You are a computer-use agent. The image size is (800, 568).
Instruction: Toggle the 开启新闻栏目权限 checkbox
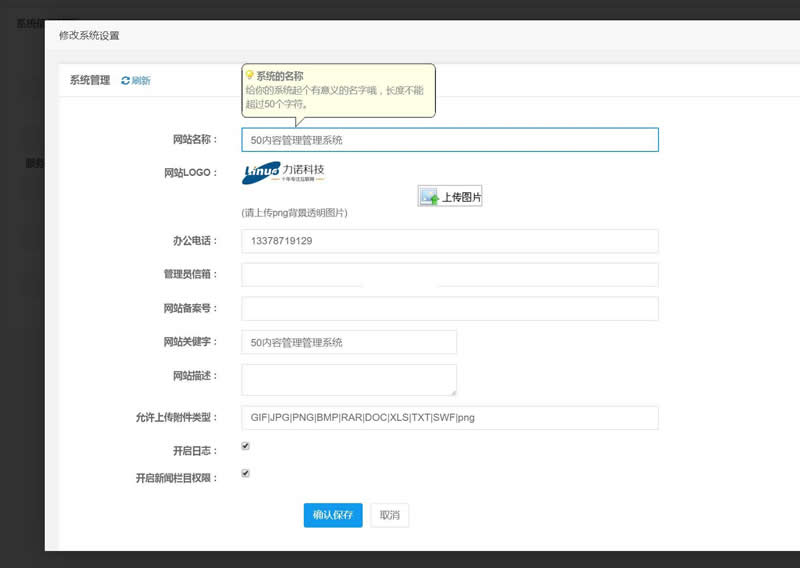click(245, 473)
